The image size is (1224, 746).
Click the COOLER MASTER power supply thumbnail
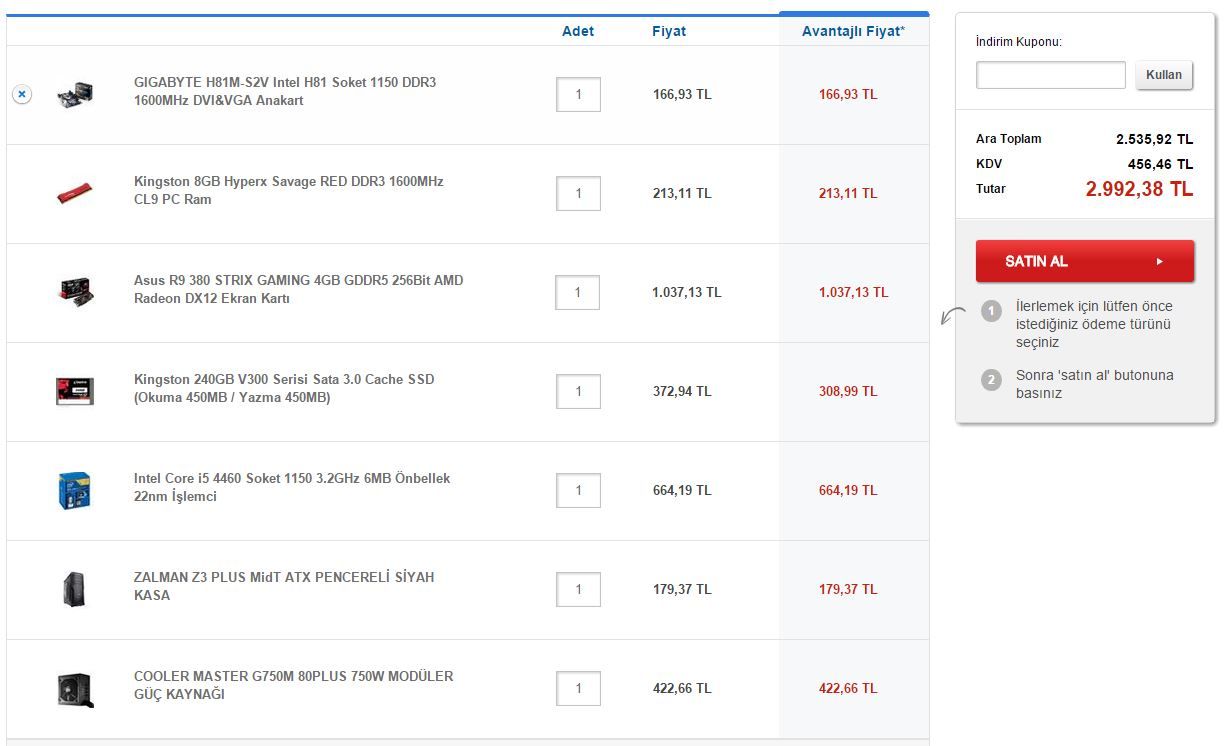(x=75, y=689)
